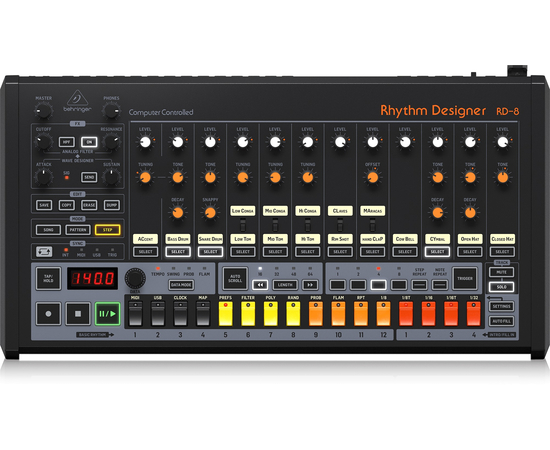Click the black DATA encoder knob
Viewport: 550px width, 450px height.
coord(135,278)
